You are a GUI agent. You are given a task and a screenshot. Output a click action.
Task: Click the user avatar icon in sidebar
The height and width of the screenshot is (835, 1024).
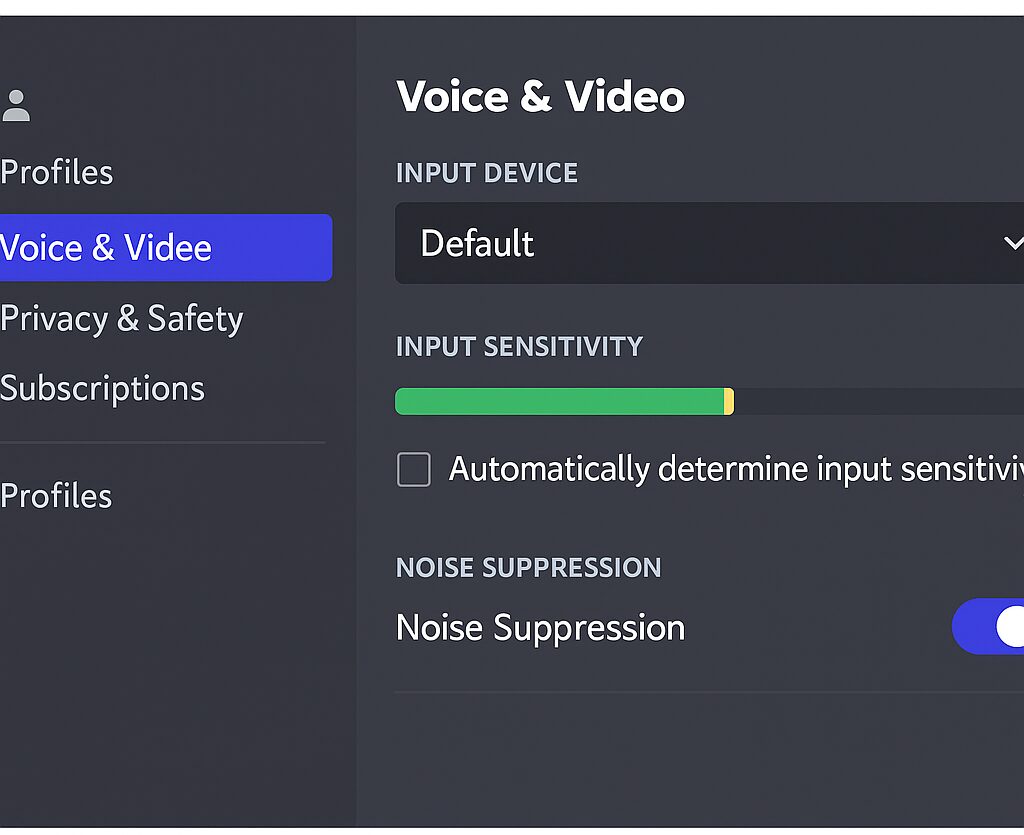point(15,106)
